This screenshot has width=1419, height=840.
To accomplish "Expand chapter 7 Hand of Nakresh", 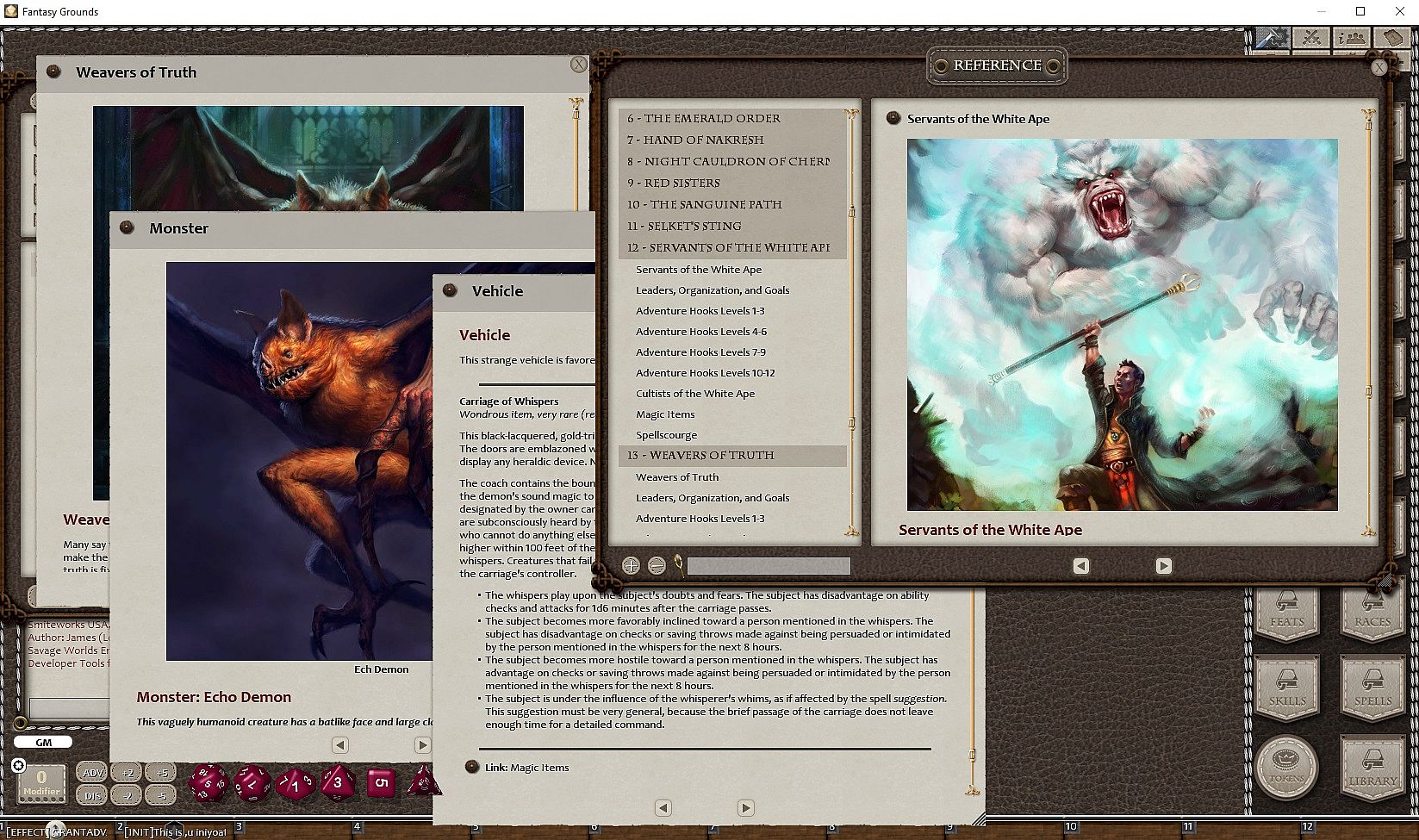I will pyautogui.click(x=732, y=140).
